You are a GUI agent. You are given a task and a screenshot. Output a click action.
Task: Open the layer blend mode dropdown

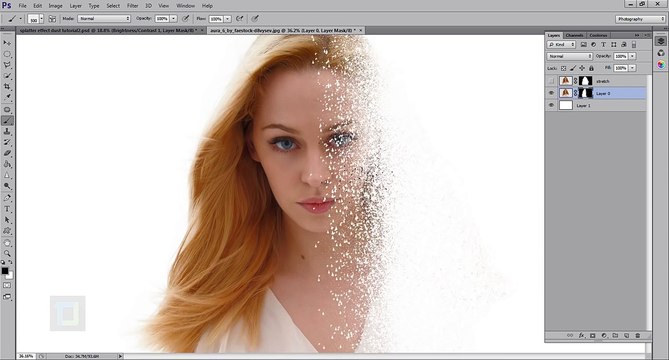click(570, 56)
